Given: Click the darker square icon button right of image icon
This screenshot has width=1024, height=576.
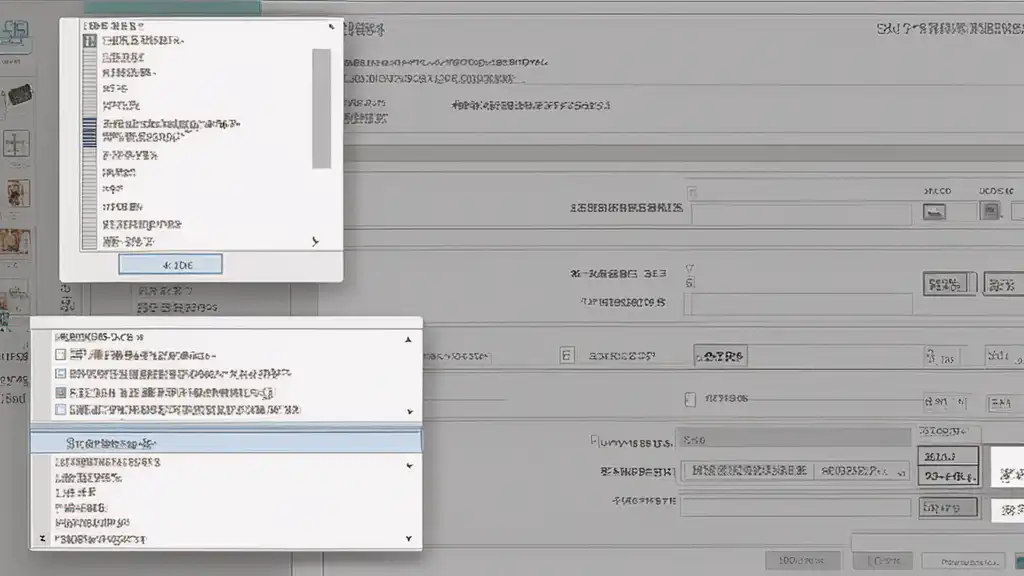Looking at the screenshot, I should click(990, 211).
